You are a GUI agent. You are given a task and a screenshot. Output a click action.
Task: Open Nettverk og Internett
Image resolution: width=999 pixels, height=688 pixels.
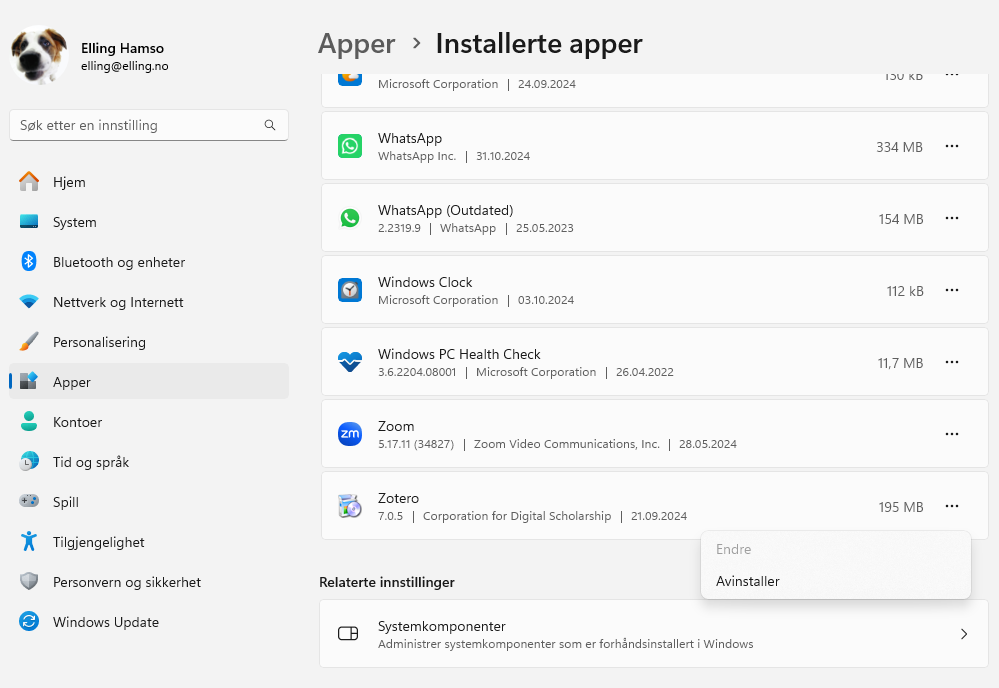(149, 302)
